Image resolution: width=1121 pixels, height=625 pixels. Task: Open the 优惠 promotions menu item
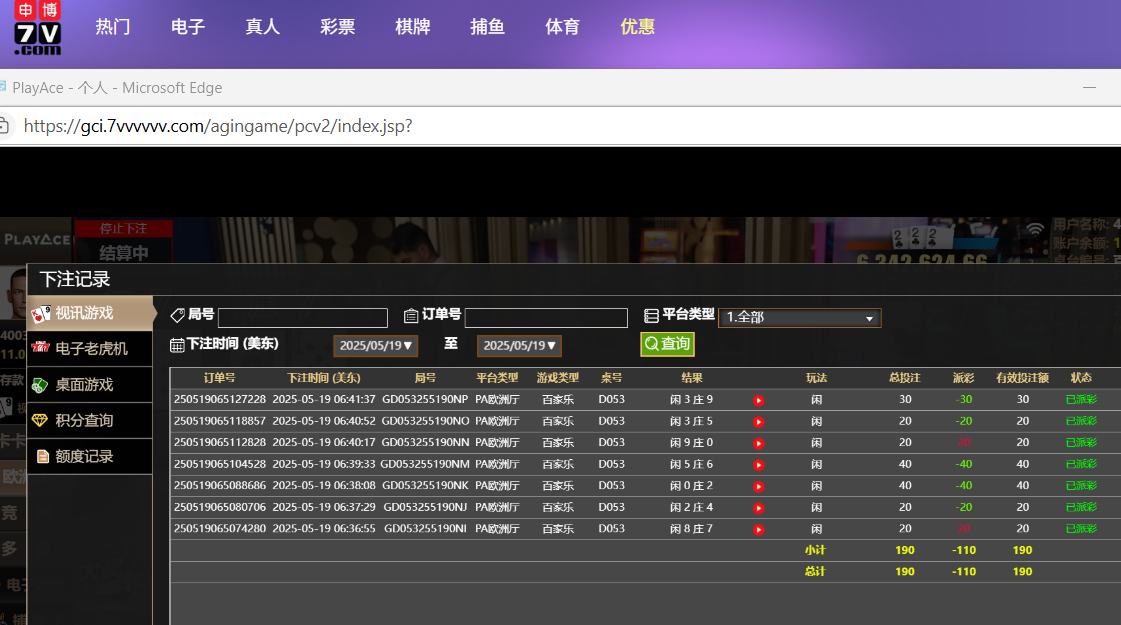[637, 27]
